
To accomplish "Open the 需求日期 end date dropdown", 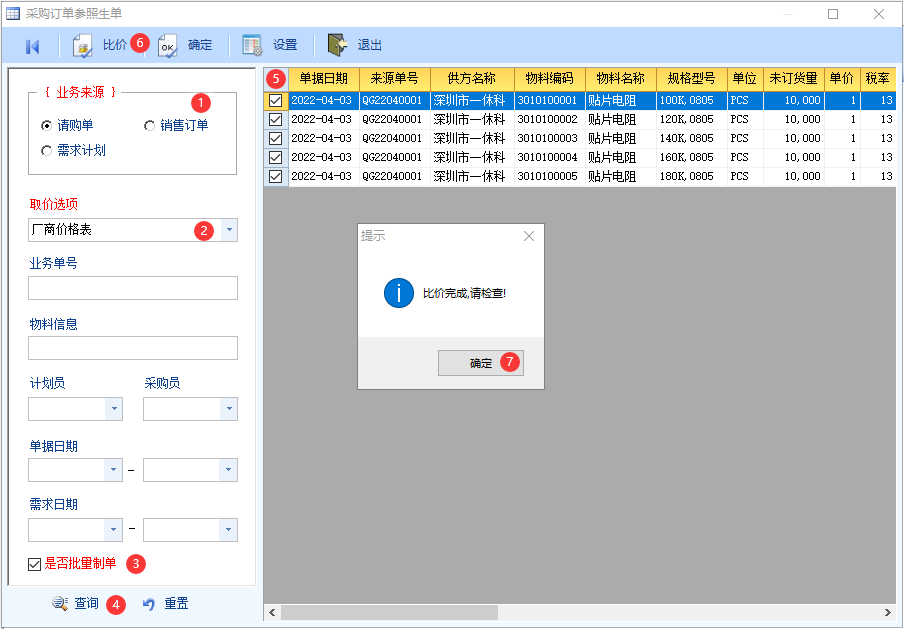I will [229, 530].
